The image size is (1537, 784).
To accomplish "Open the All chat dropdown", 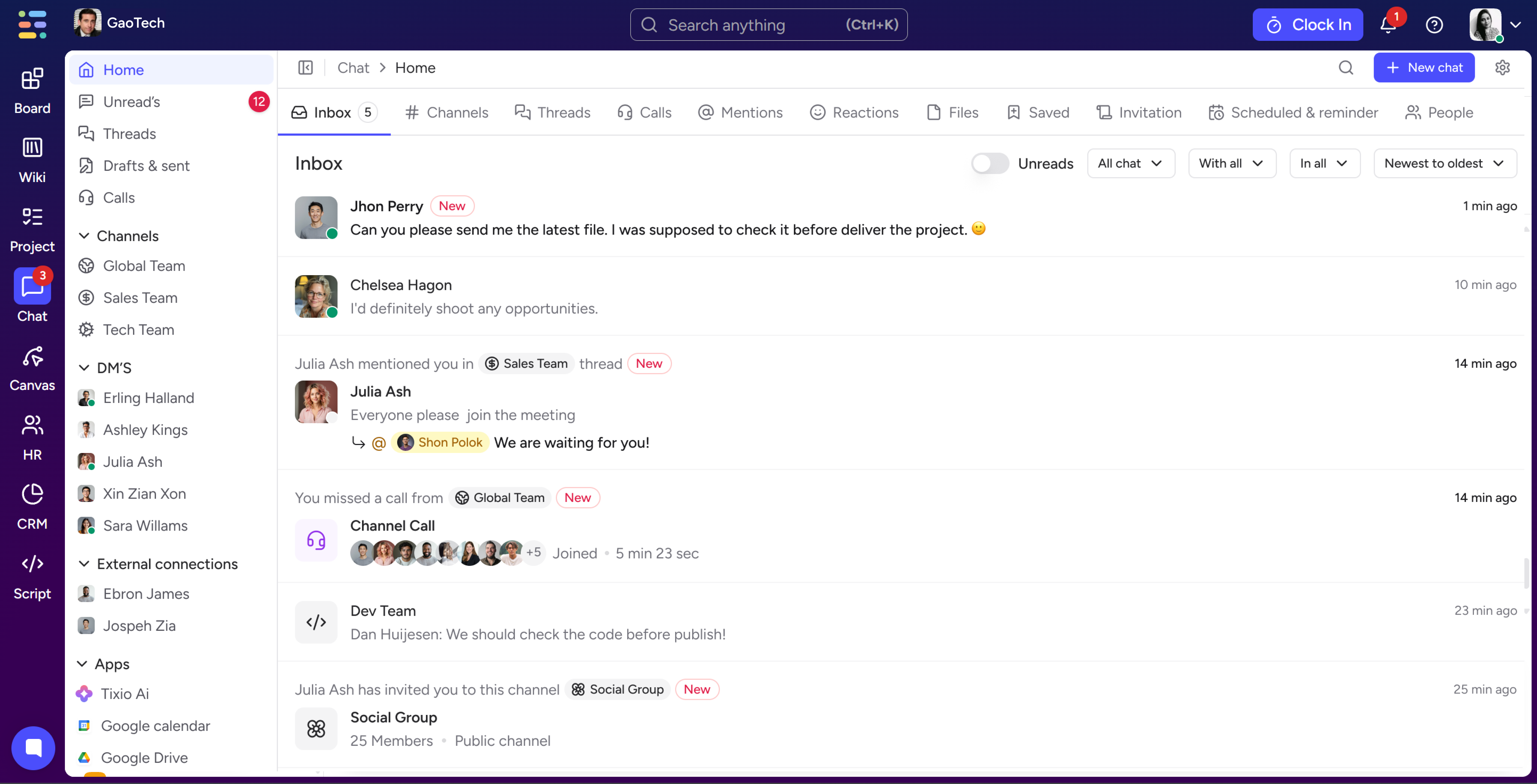I will click(x=1131, y=163).
